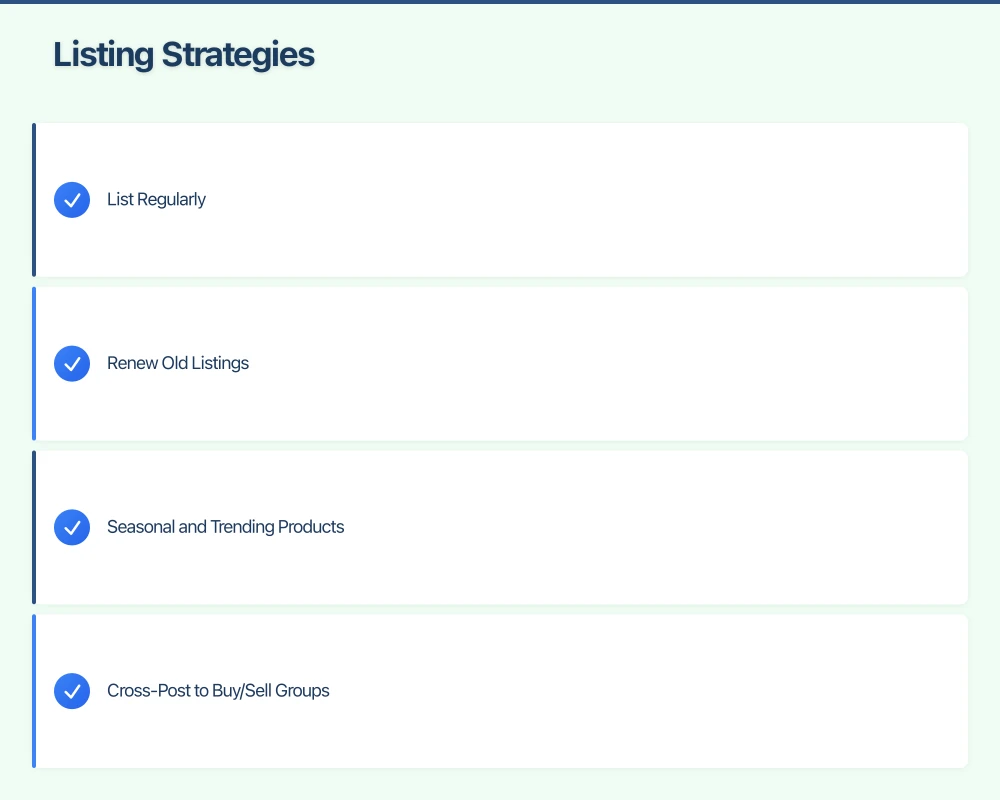Click the checkmark icon for Seasonal and Trending Products

(71, 527)
